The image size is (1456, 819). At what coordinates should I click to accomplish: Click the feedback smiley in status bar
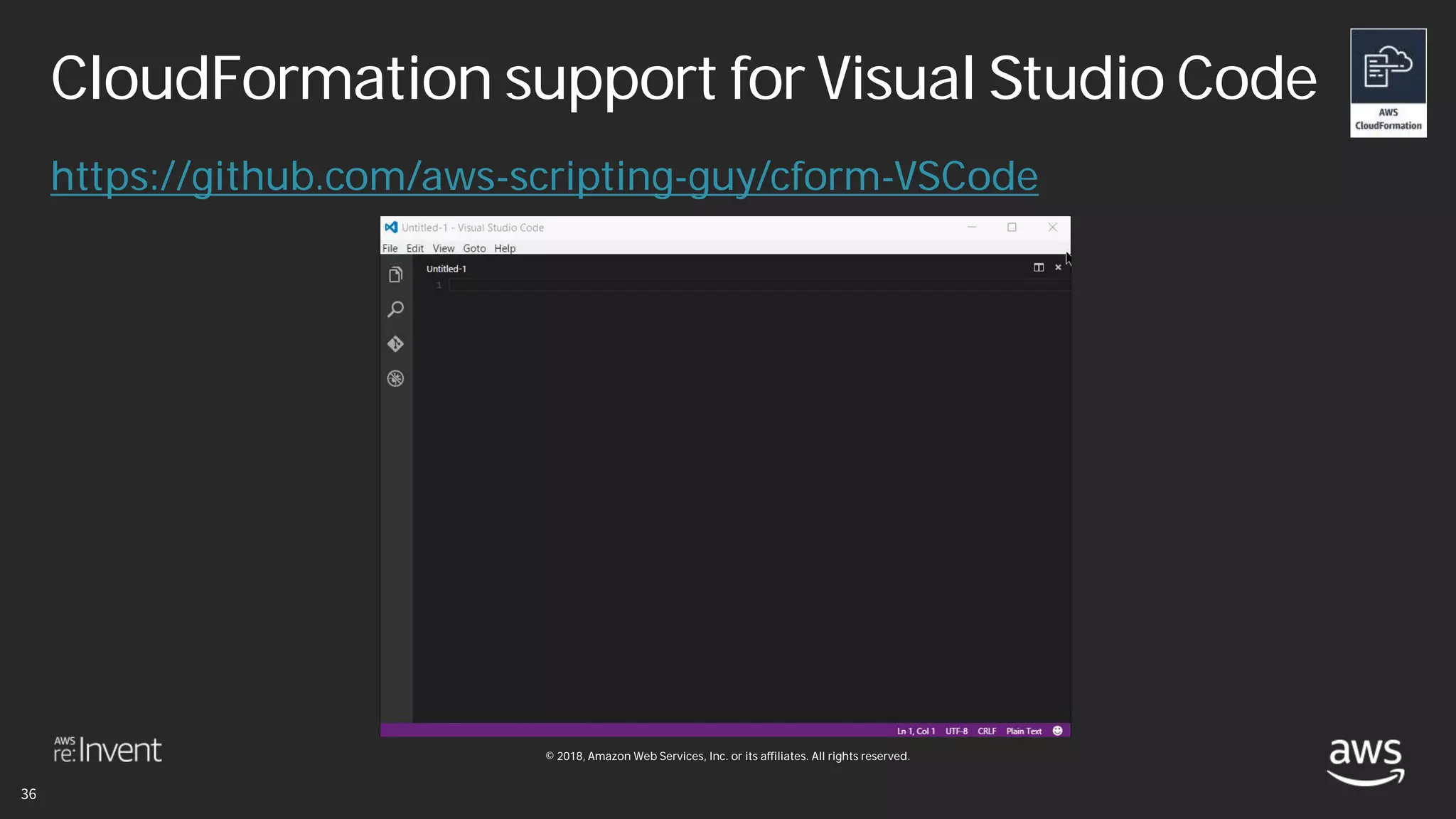pyautogui.click(x=1057, y=731)
